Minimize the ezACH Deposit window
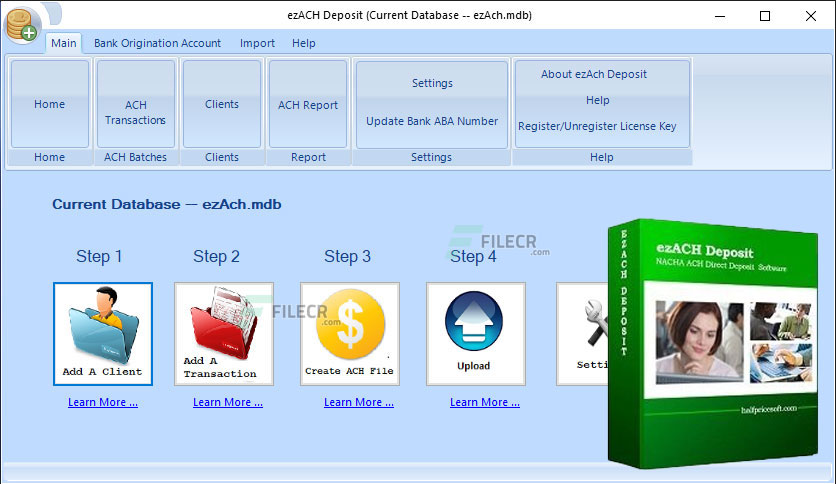Screen dimensions: 836x484 click(720, 16)
